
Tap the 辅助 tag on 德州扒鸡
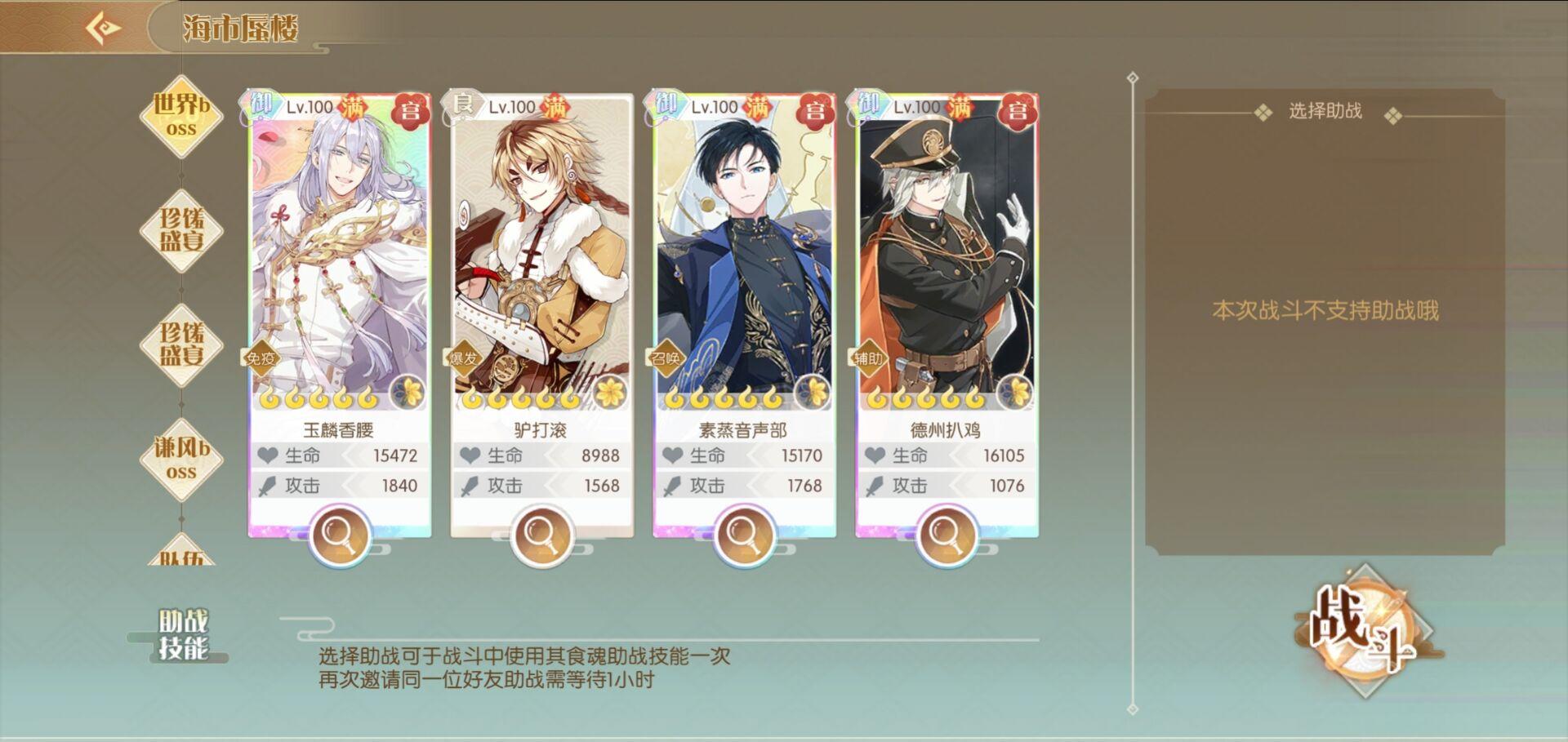(x=869, y=358)
